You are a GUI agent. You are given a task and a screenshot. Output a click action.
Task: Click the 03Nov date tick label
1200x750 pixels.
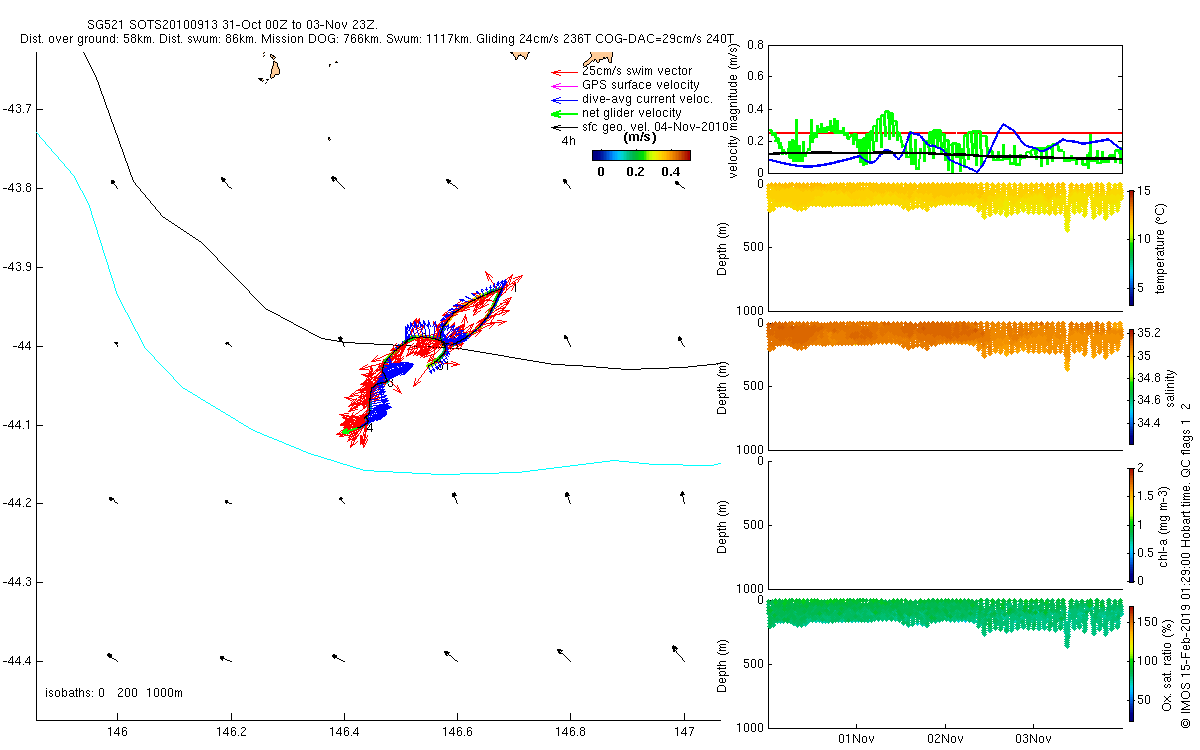click(1033, 739)
